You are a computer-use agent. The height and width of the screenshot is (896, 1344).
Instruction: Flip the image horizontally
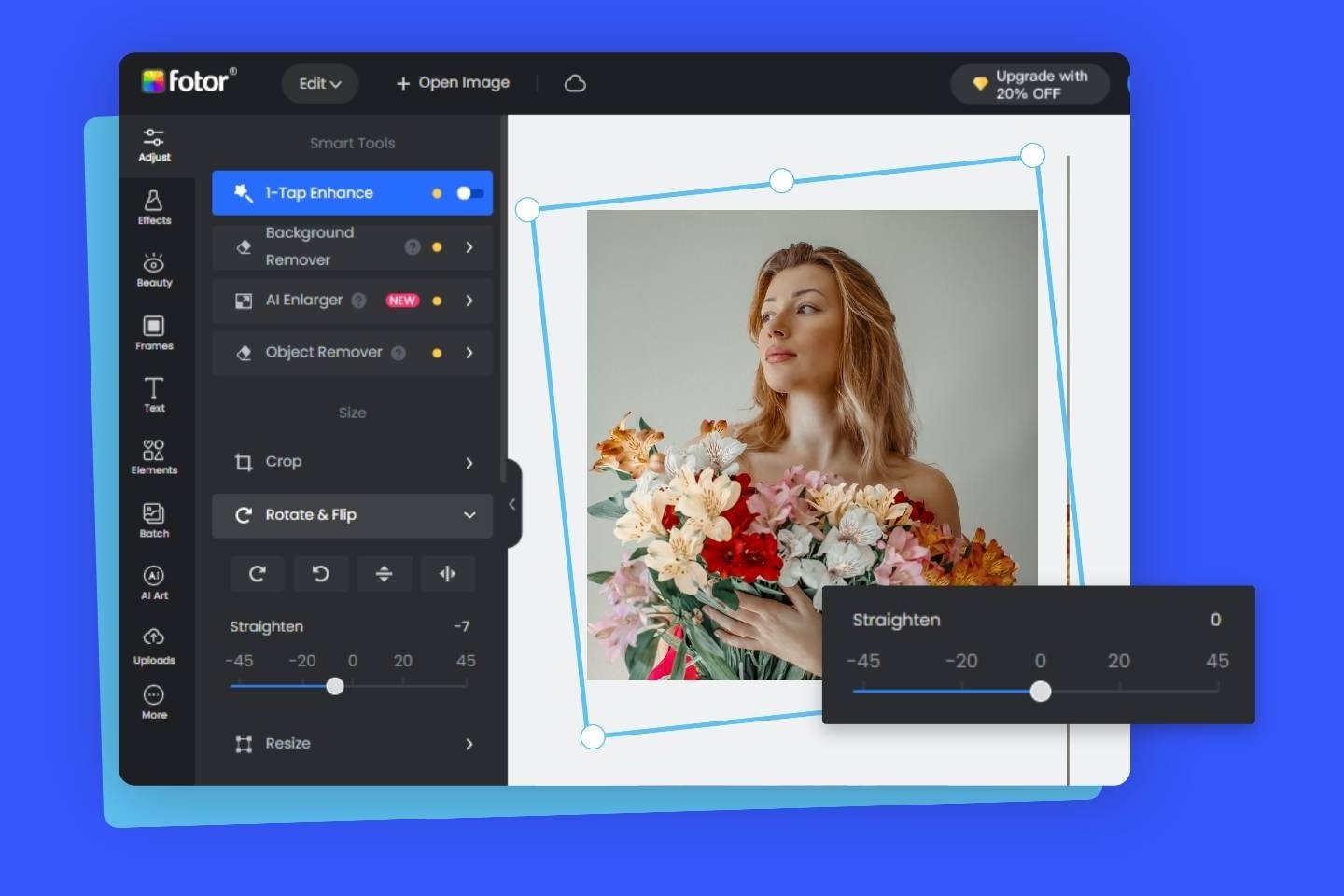(447, 574)
